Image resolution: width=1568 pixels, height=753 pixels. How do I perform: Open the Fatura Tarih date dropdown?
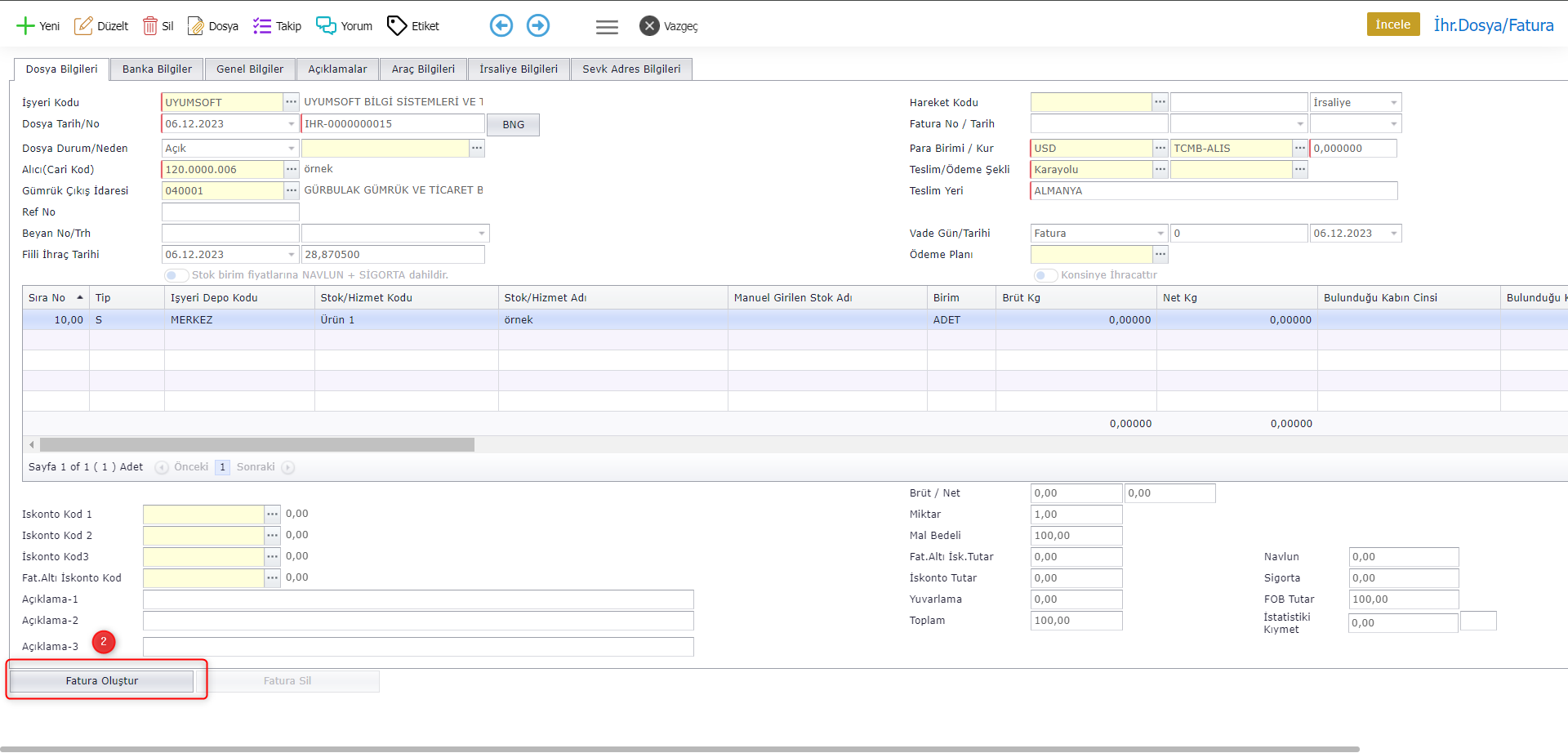click(1300, 124)
